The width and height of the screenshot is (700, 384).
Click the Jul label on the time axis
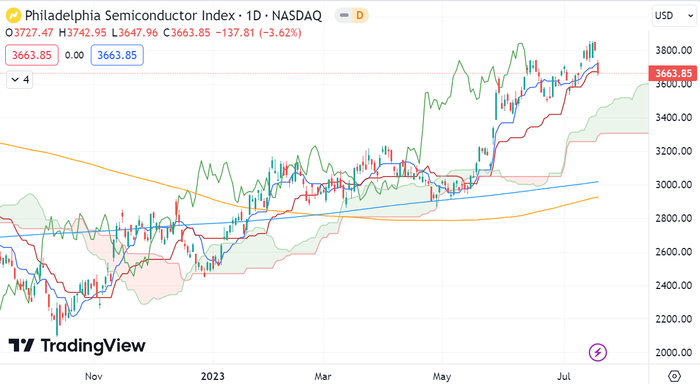click(x=563, y=376)
